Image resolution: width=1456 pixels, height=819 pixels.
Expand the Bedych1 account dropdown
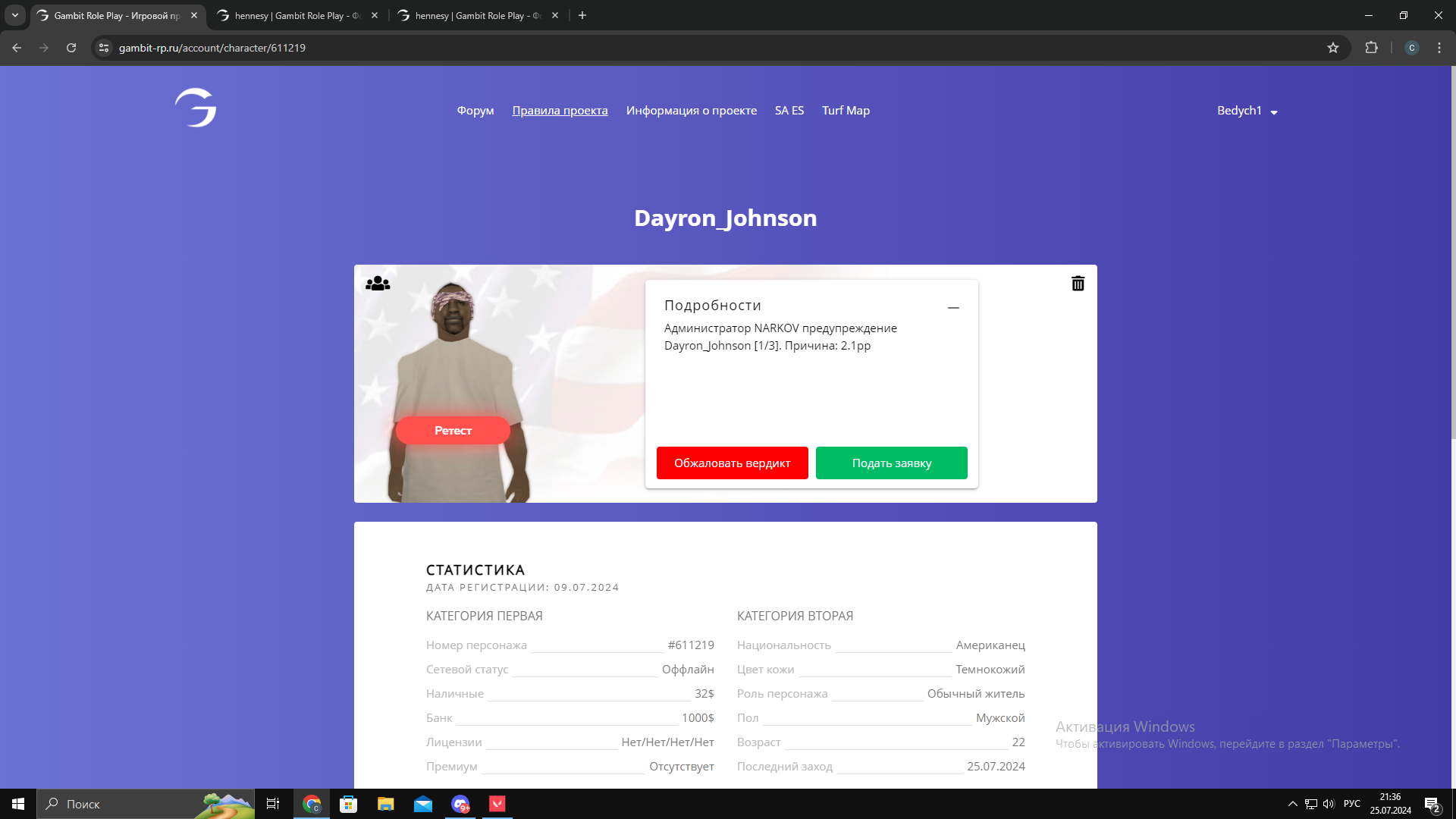pyautogui.click(x=1247, y=111)
